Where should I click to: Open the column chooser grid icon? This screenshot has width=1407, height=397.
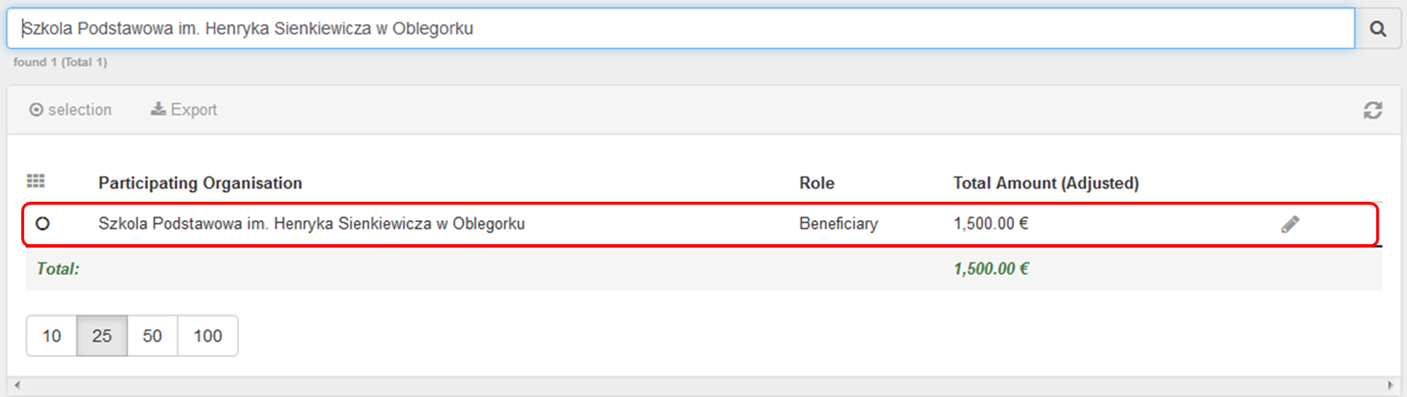36,182
